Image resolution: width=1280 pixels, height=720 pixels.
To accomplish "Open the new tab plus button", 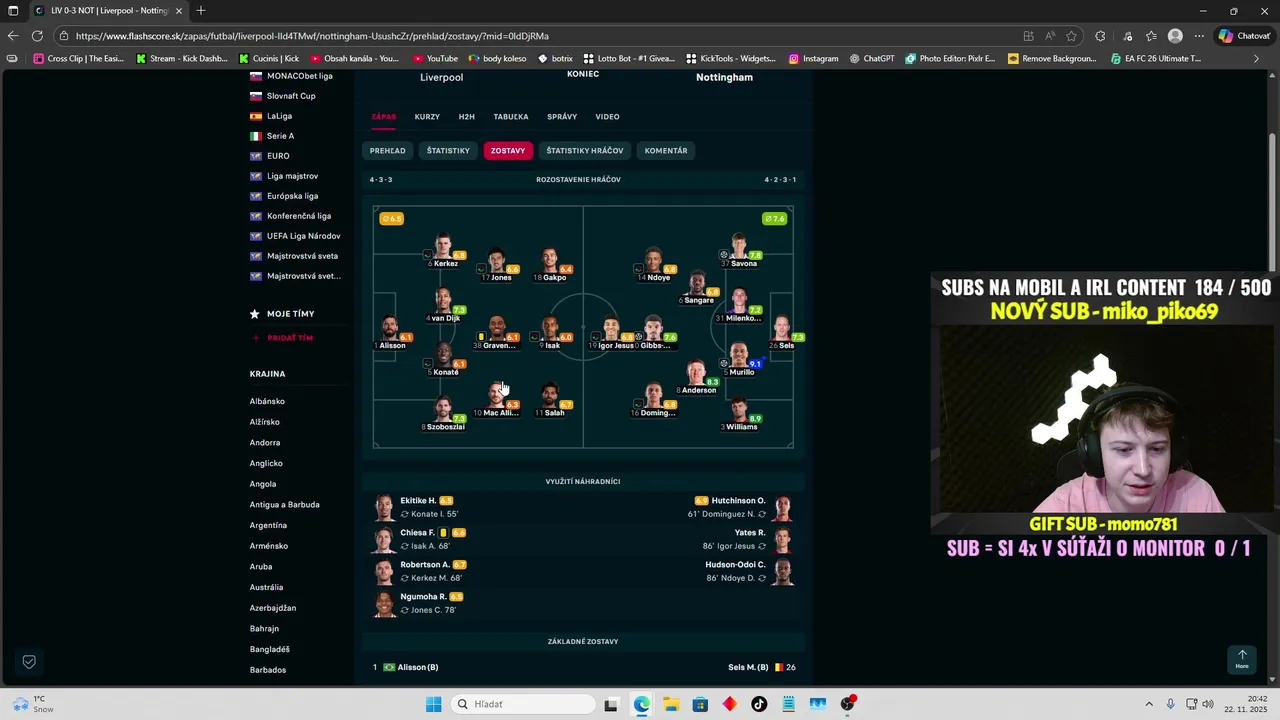I will tap(201, 11).
